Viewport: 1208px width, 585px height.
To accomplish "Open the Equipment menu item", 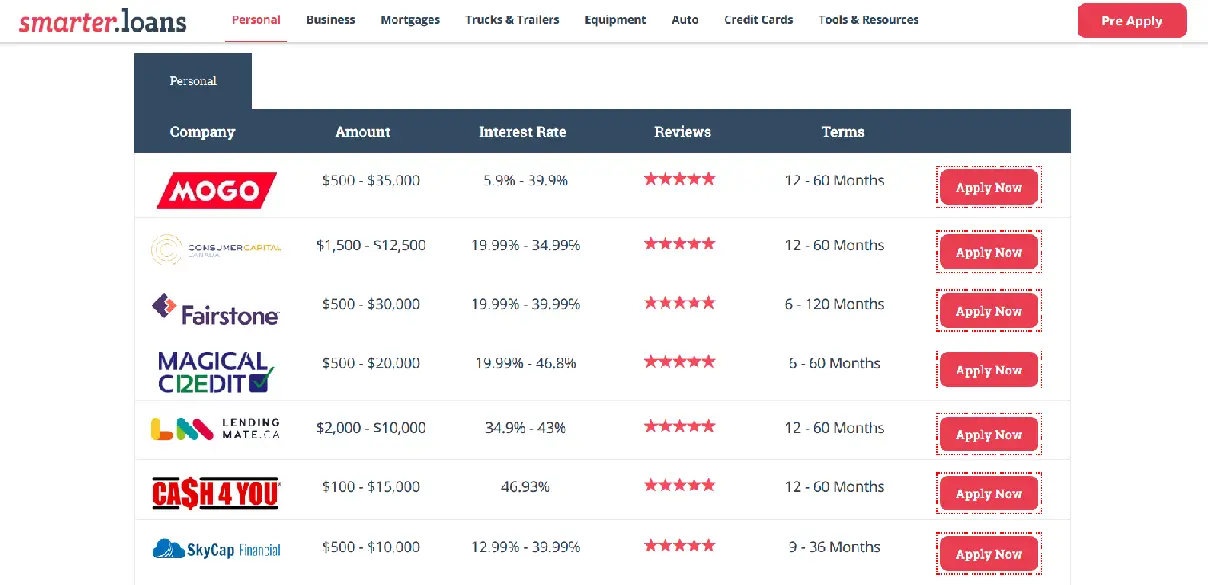I will (x=615, y=20).
